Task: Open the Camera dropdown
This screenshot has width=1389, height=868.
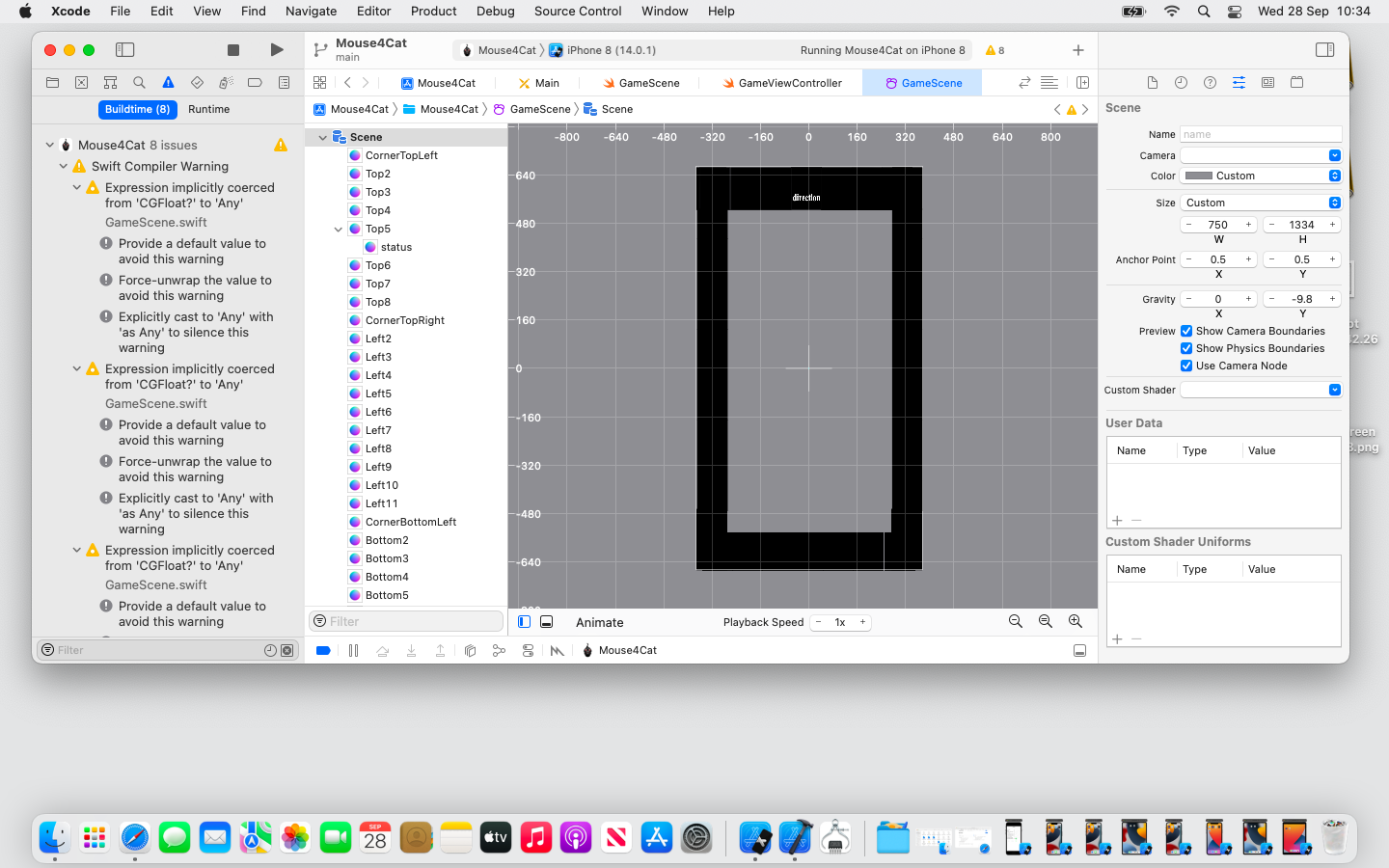Action: [1261, 155]
